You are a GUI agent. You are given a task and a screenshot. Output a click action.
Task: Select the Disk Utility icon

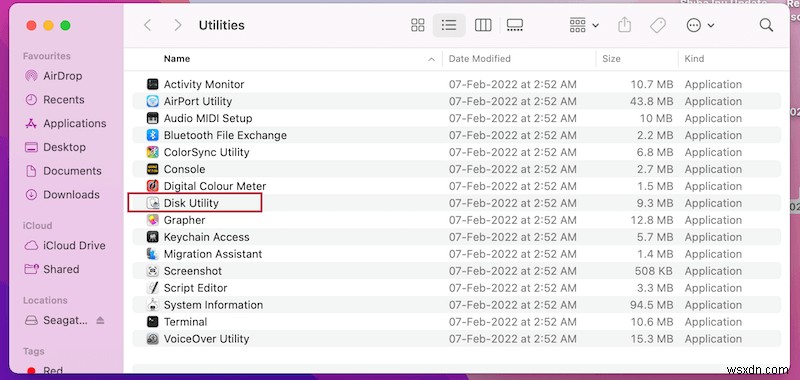pos(153,203)
